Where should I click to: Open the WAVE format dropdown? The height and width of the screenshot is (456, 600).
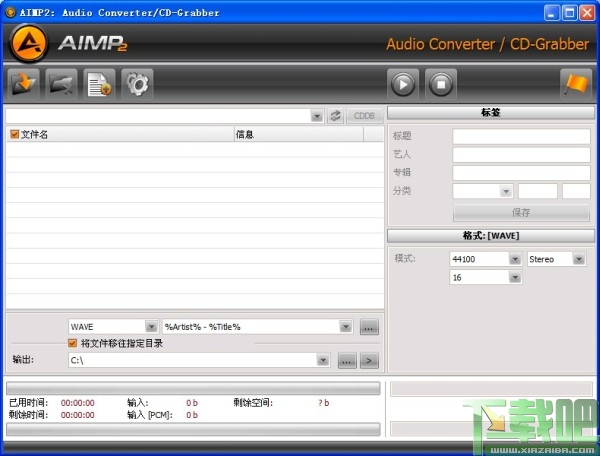152,327
